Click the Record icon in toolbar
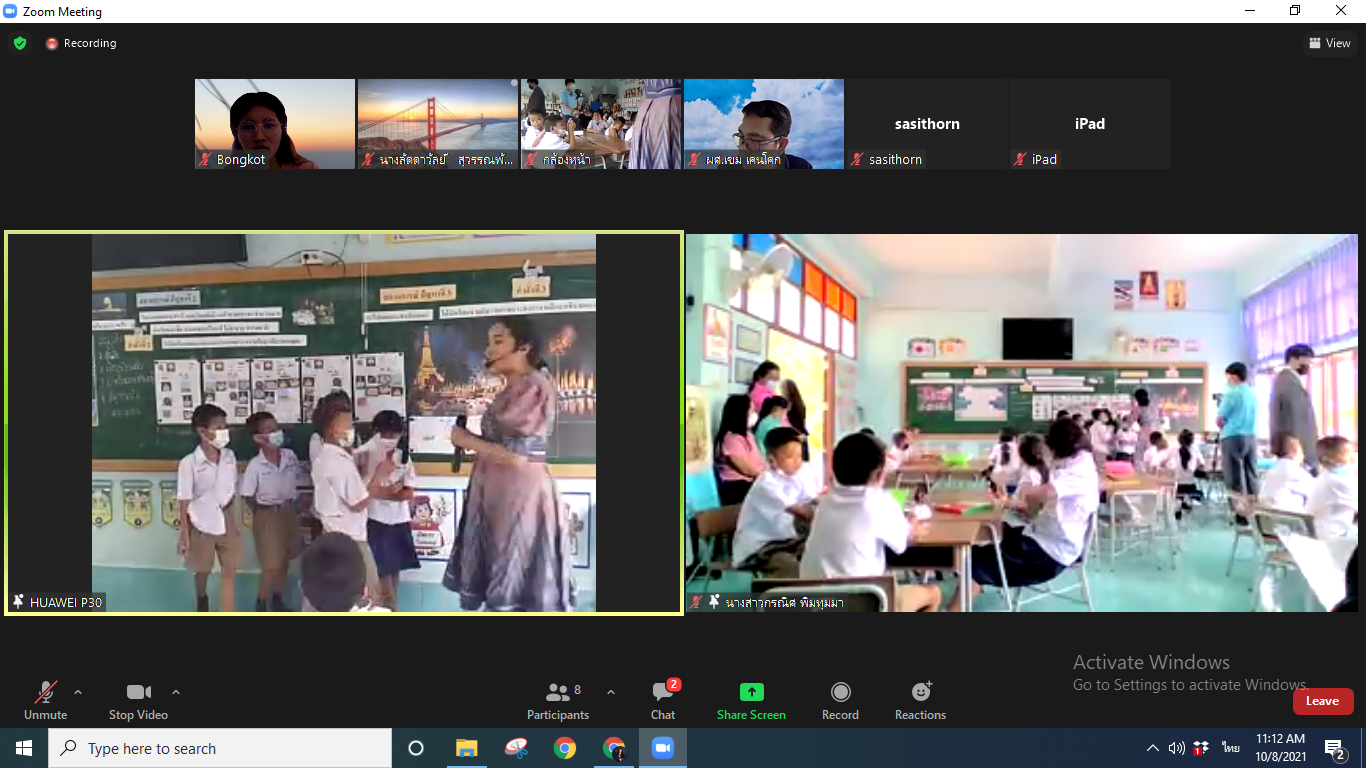Viewport: 1366px width, 768px height. 840,692
